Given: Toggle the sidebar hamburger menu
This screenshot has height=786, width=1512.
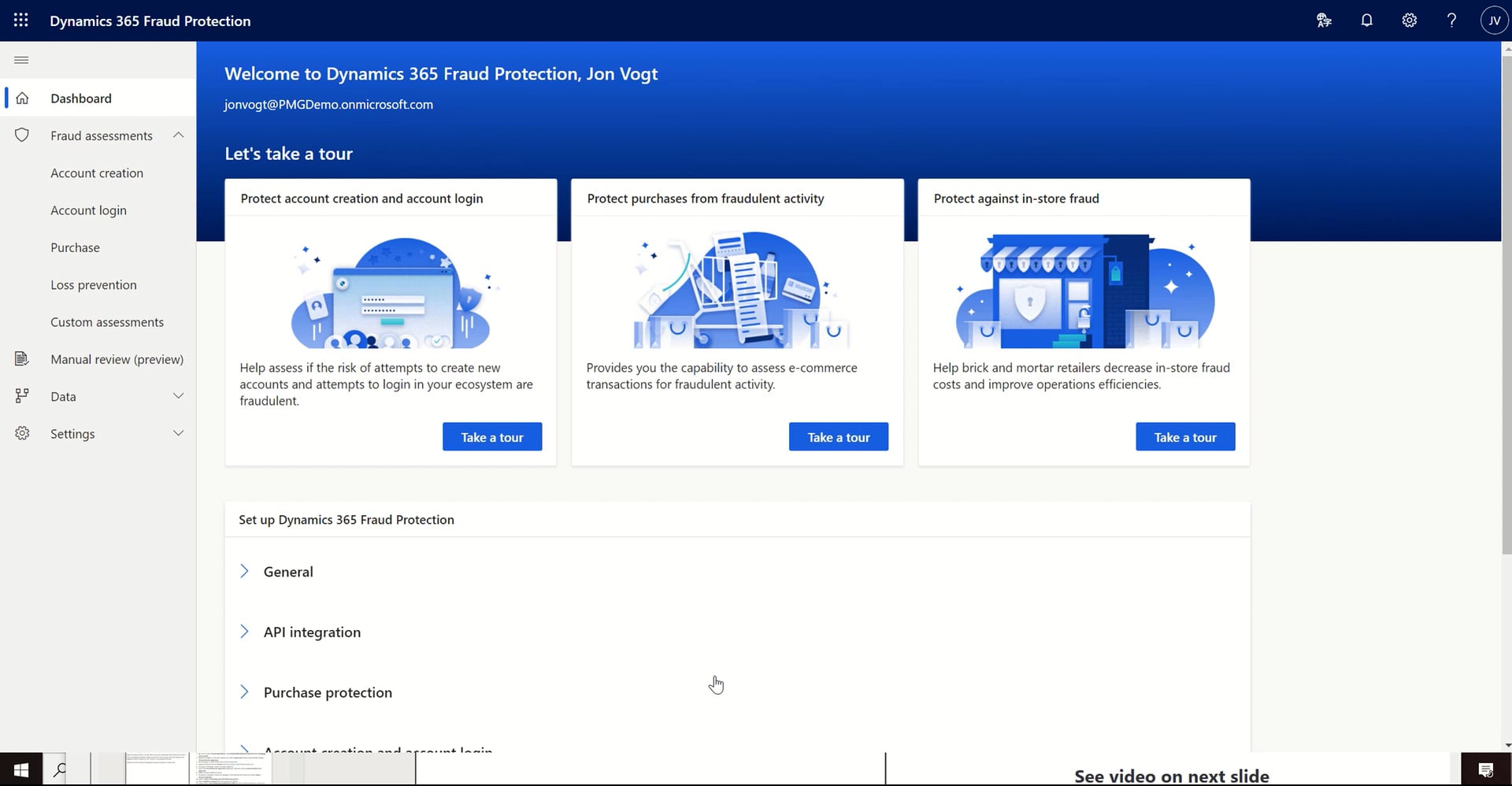Looking at the screenshot, I should pyautogui.click(x=21, y=59).
